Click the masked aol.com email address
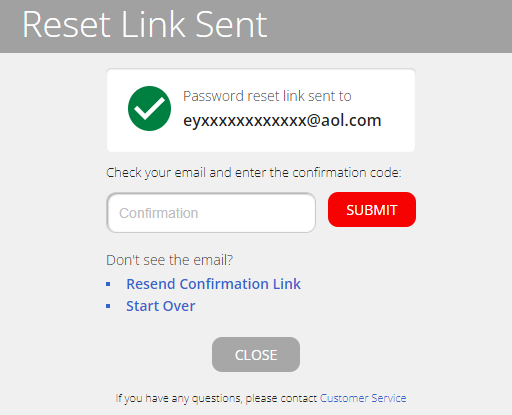 click(282, 120)
